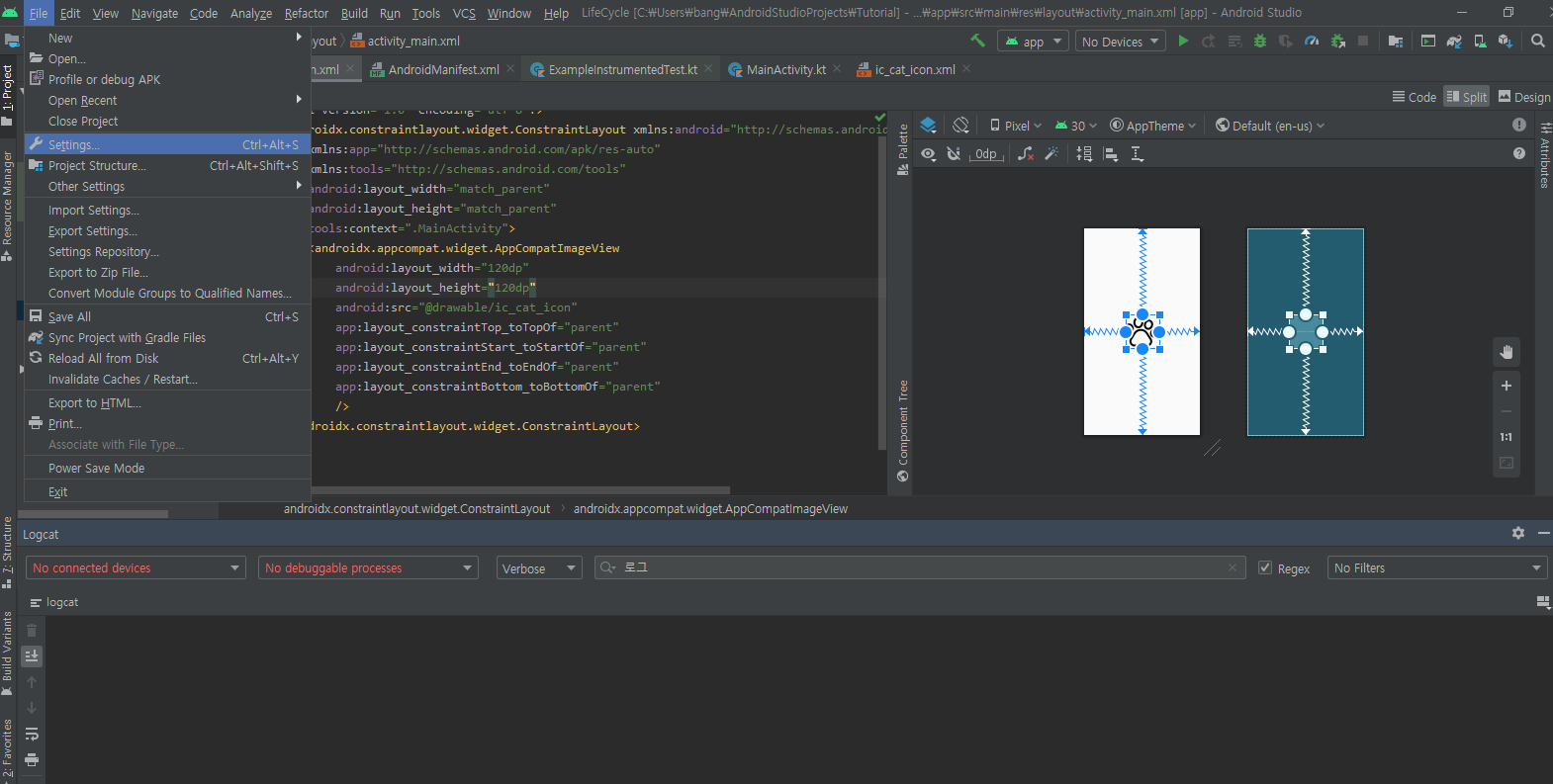Choose Sync Project with Gradle Files
The height and width of the screenshot is (784, 1553).
coord(167,337)
